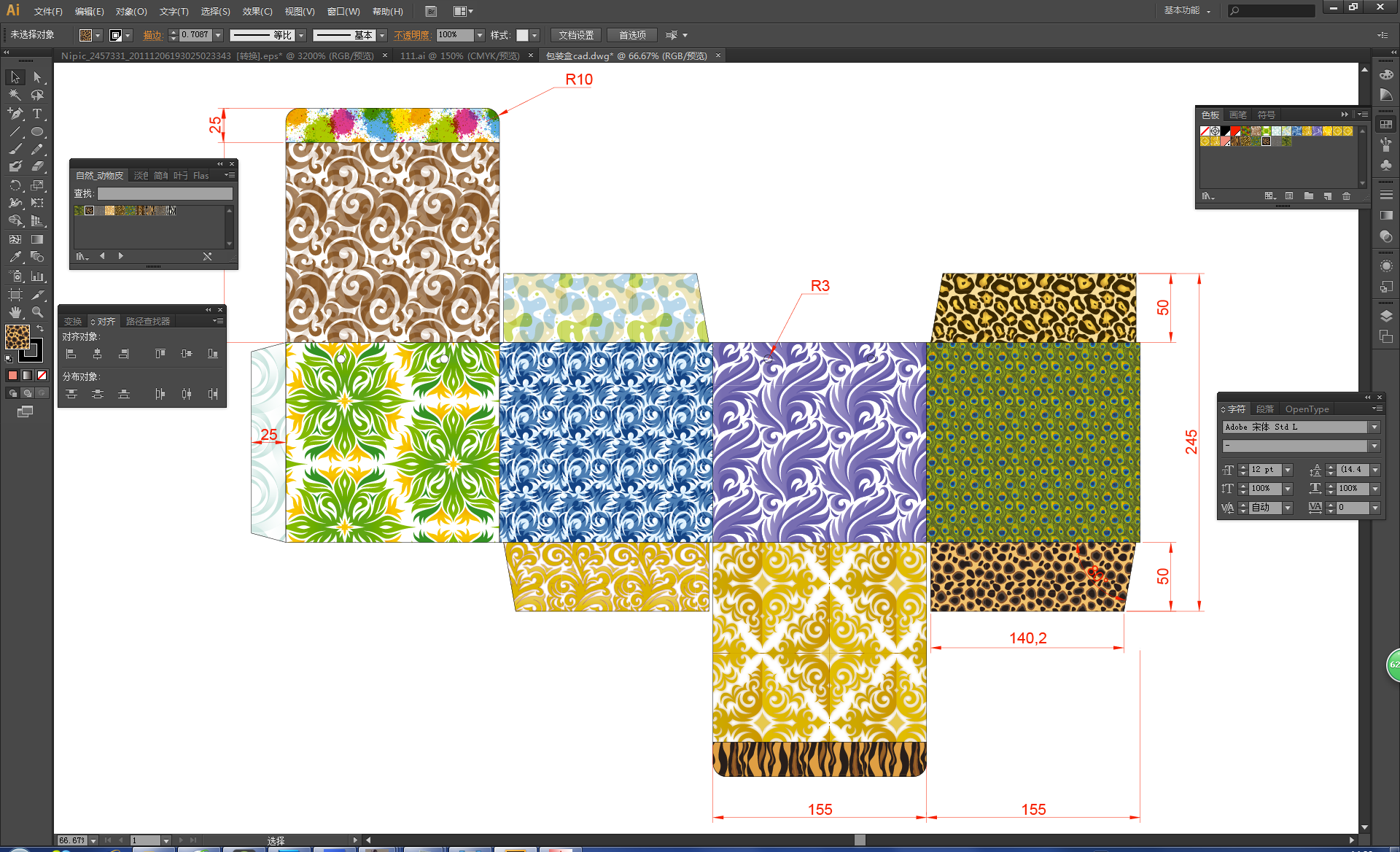
Task: Select the Rotate tool
Action: click(x=15, y=185)
